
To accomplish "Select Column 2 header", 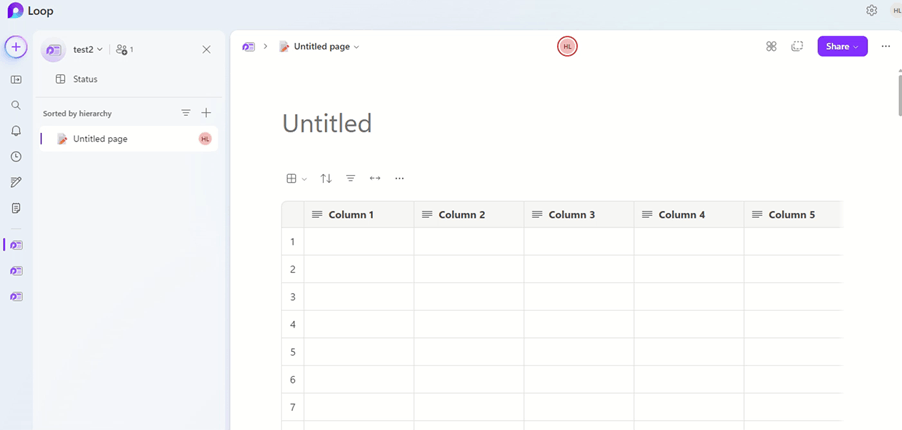I will point(469,215).
